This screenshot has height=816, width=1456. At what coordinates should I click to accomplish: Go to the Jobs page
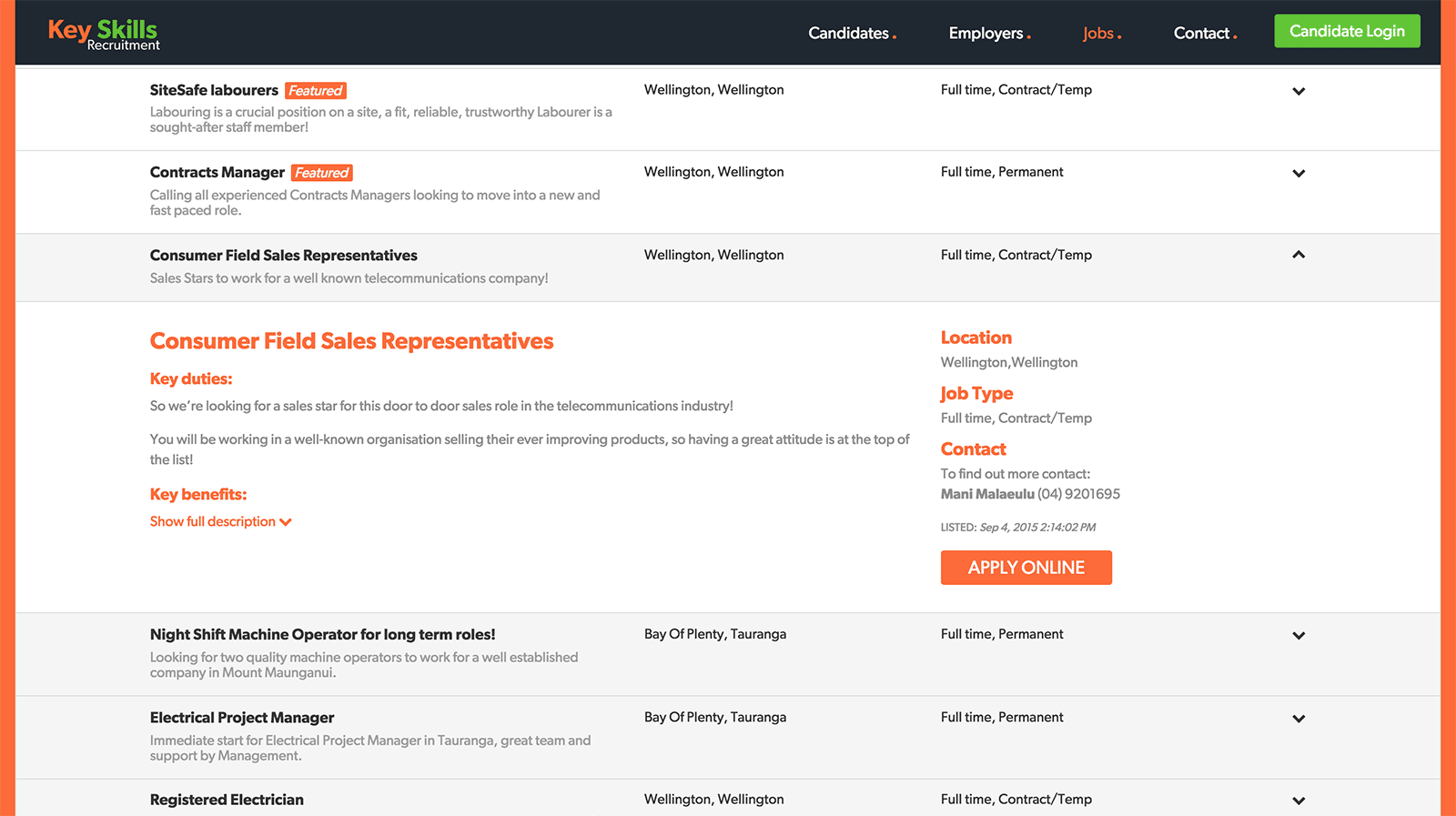click(x=1101, y=33)
